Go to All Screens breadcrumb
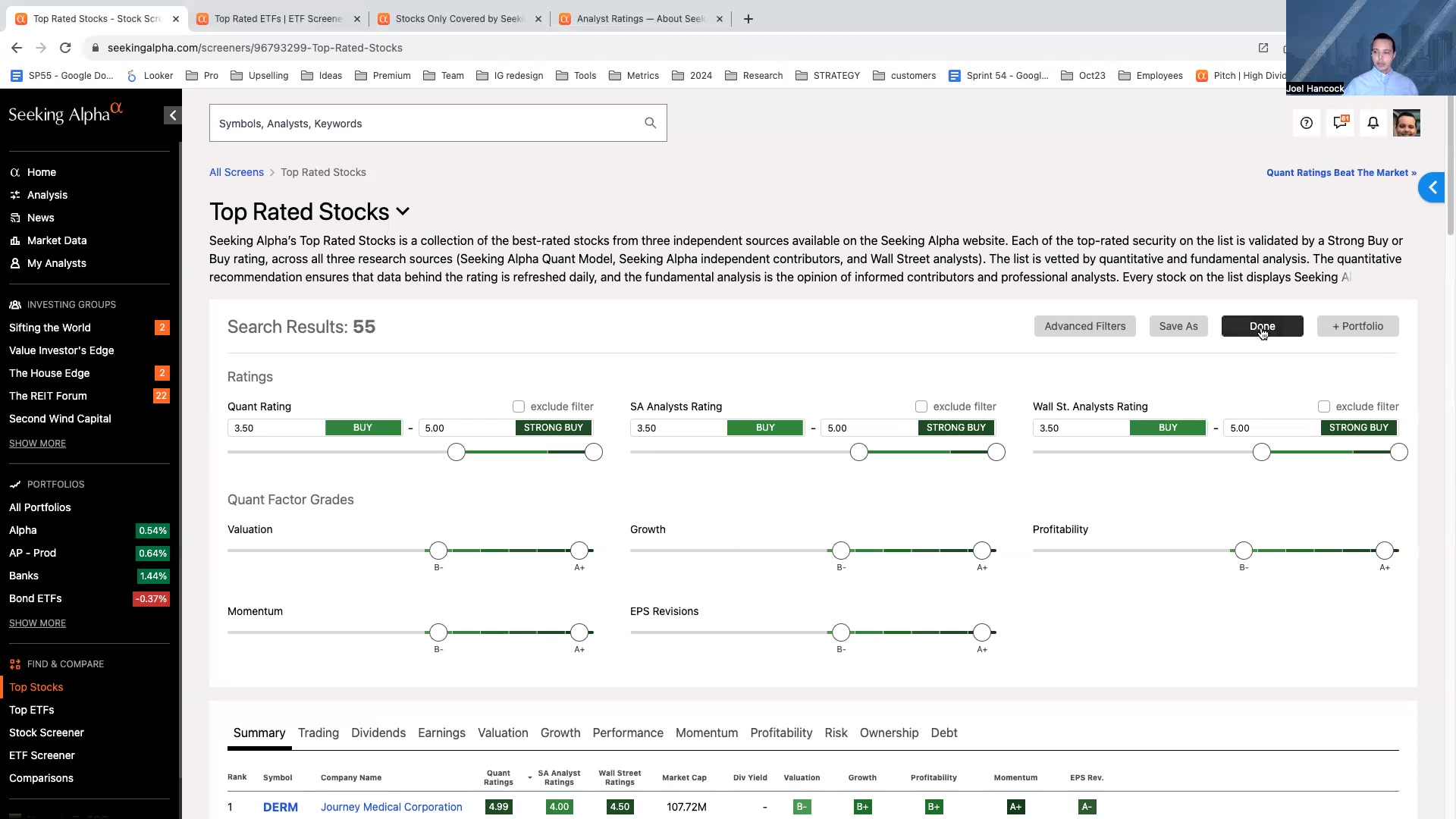This screenshot has height=819, width=1456. 237,172
